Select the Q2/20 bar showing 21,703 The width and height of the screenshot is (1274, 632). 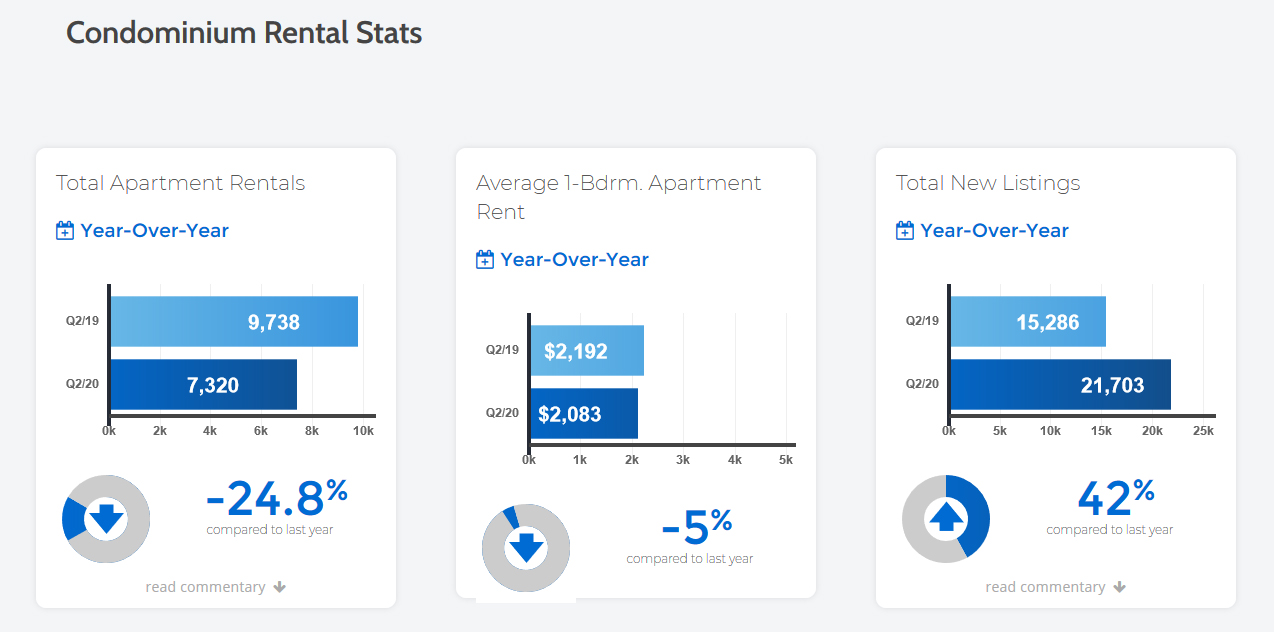(x=1061, y=385)
